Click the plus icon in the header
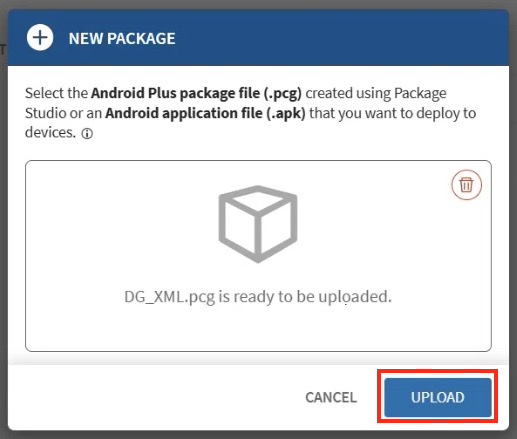Screen dimensions: 517x439 [40, 38]
